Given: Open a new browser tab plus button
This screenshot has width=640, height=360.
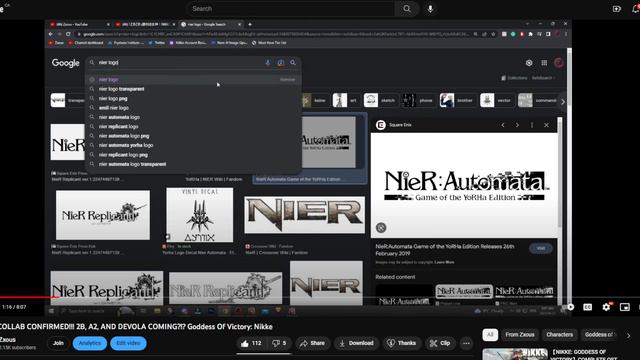Looking at the screenshot, I should [250, 24].
